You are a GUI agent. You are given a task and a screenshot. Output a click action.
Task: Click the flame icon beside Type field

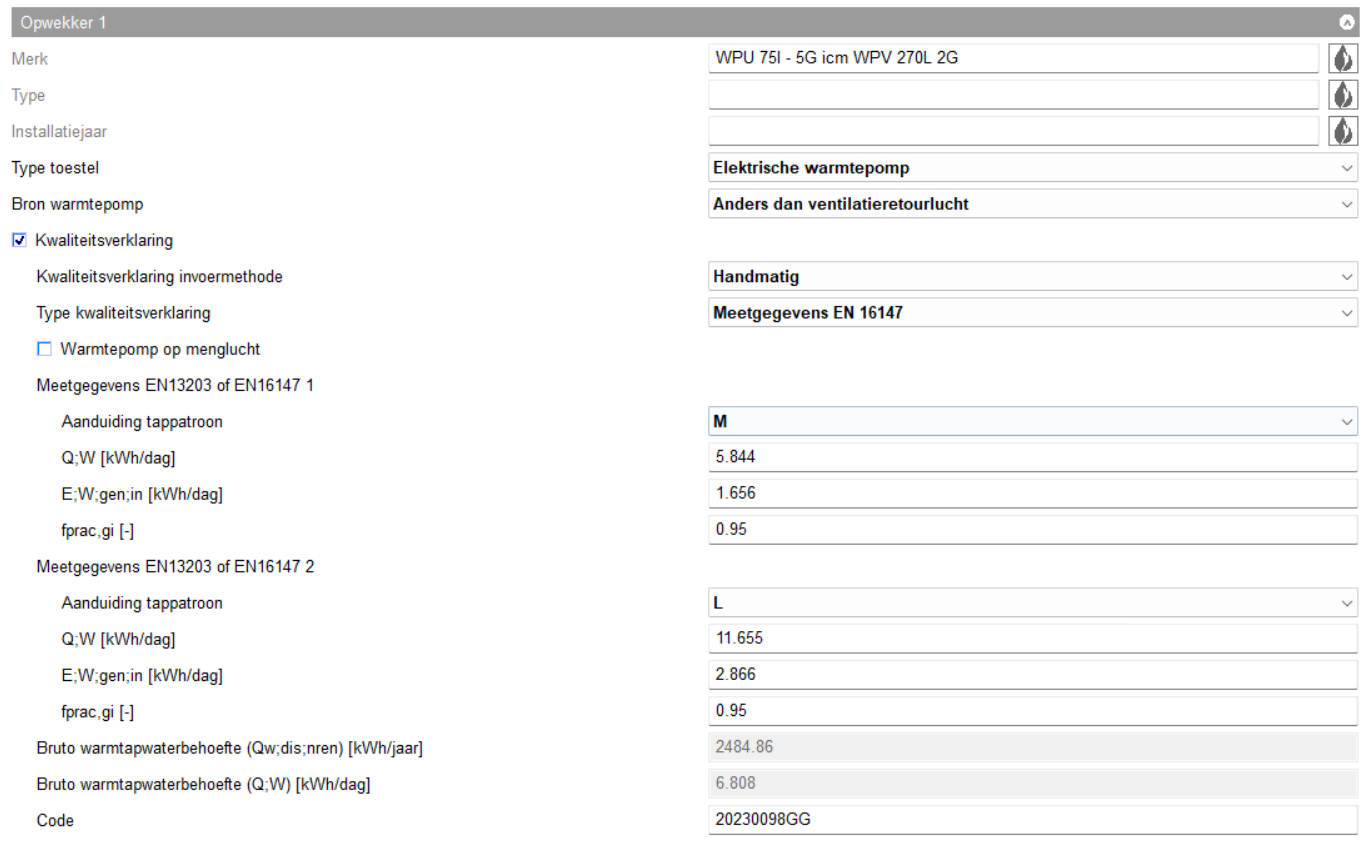pyautogui.click(x=1342, y=95)
